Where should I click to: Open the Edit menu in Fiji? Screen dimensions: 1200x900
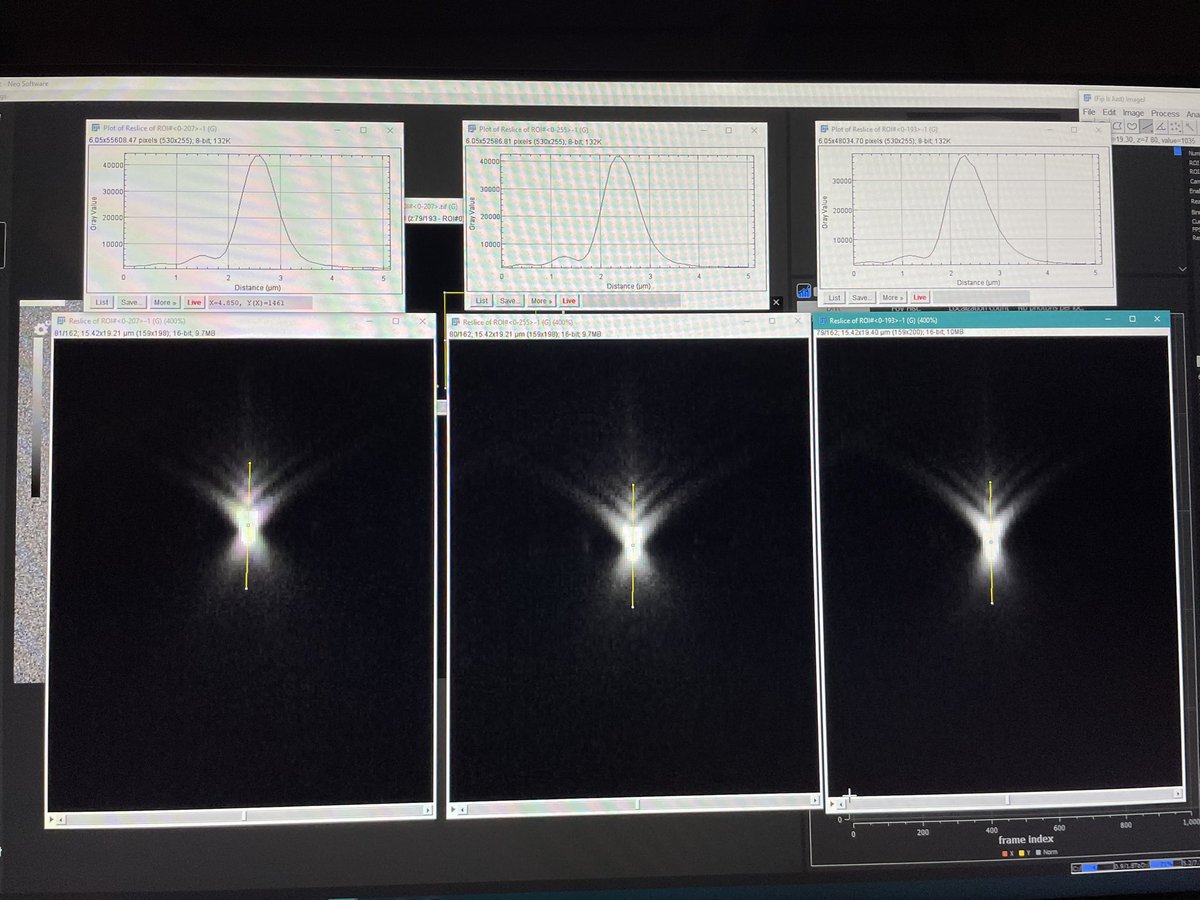point(1109,113)
